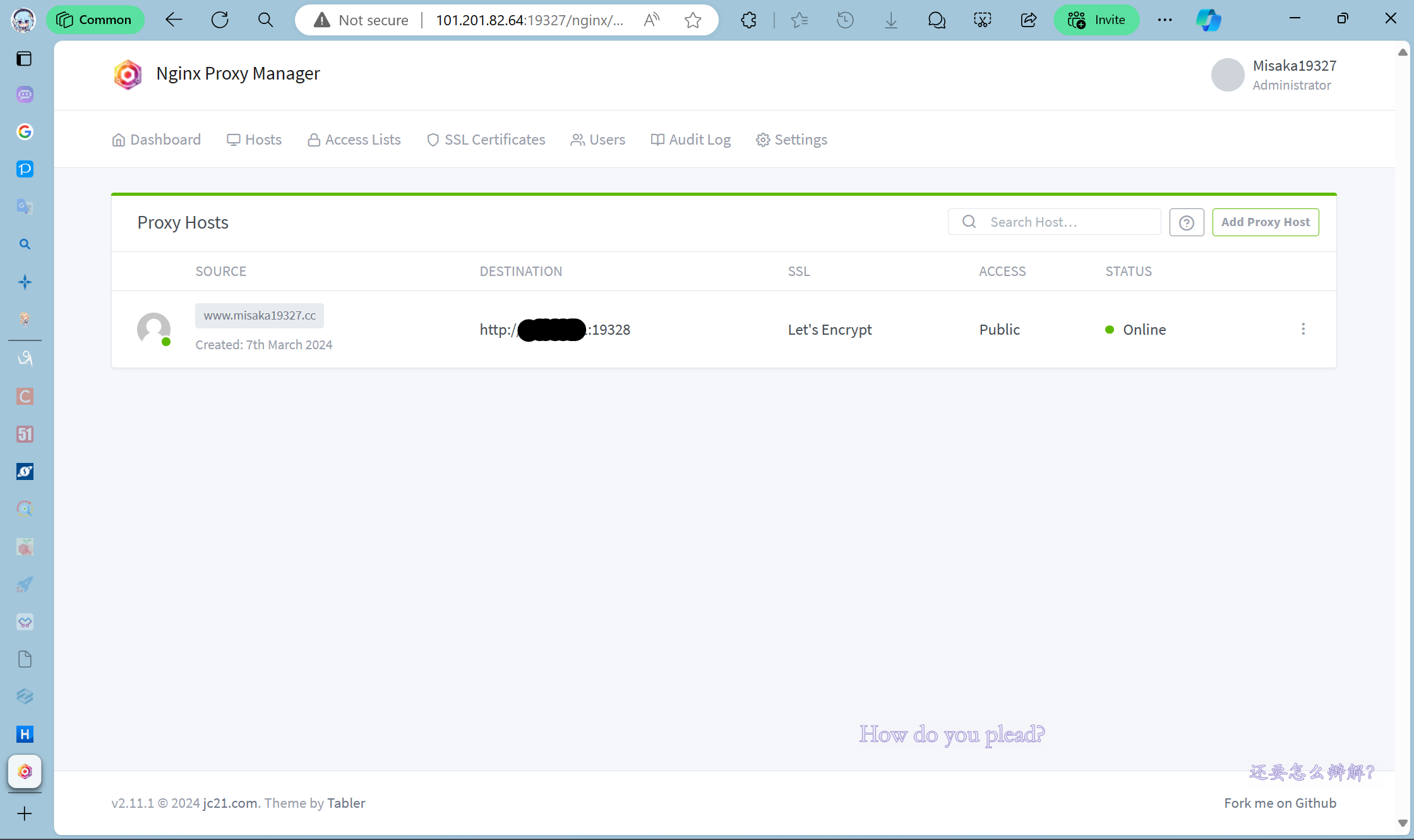
Task: Click the browser profile avatar
Action: pyautogui.click(x=23, y=20)
